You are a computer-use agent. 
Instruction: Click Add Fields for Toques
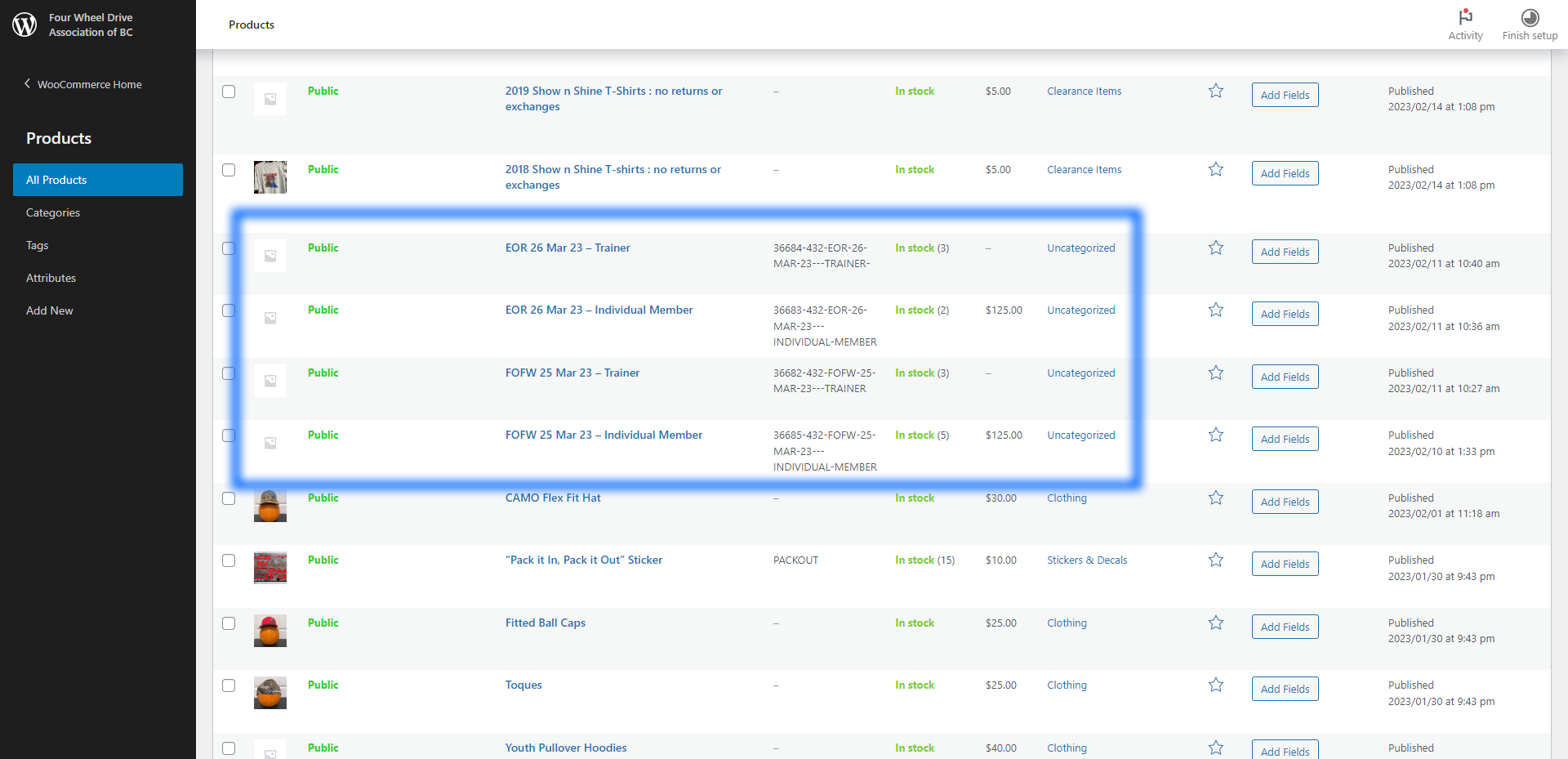pyautogui.click(x=1285, y=689)
